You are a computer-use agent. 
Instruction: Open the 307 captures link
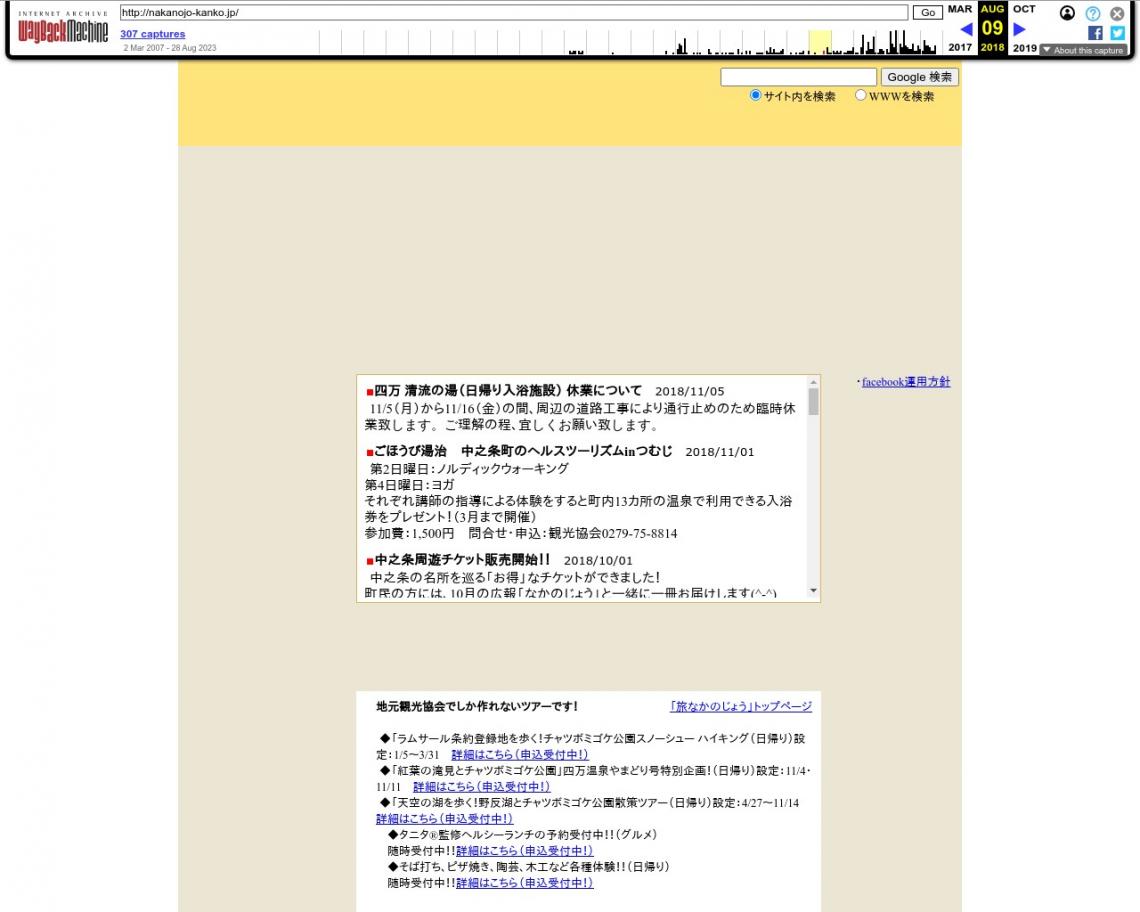coord(153,33)
